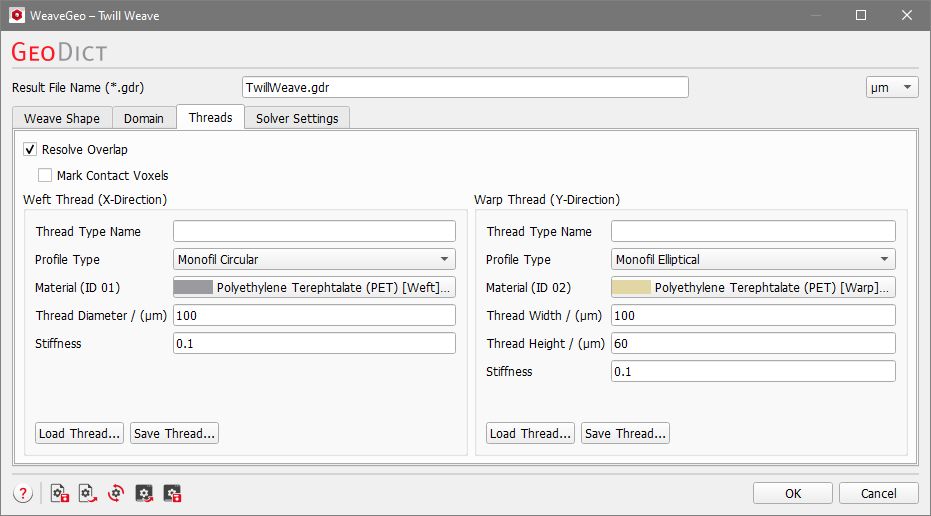This screenshot has height=516, width=931.
Task: Confirm dialog with OK button
Action: click(x=793, y=493)
